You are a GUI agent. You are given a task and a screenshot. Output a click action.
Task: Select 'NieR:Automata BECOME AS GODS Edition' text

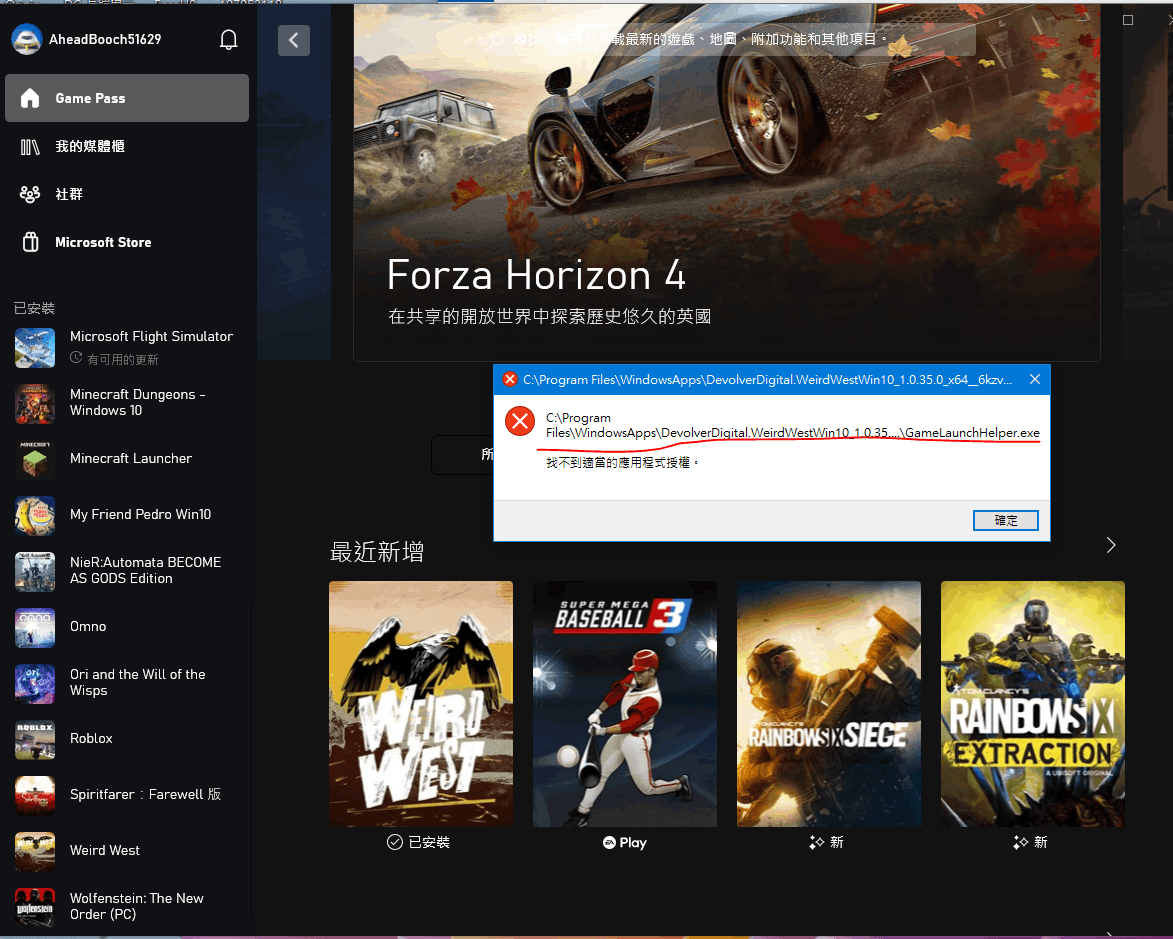pyautogui.click(x=146, y=570)
